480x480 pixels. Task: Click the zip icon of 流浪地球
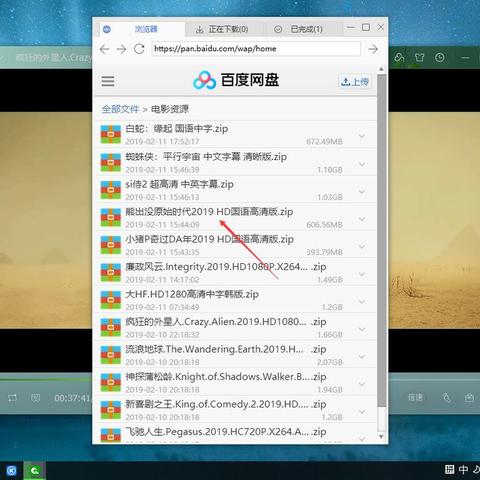(111, 355)
